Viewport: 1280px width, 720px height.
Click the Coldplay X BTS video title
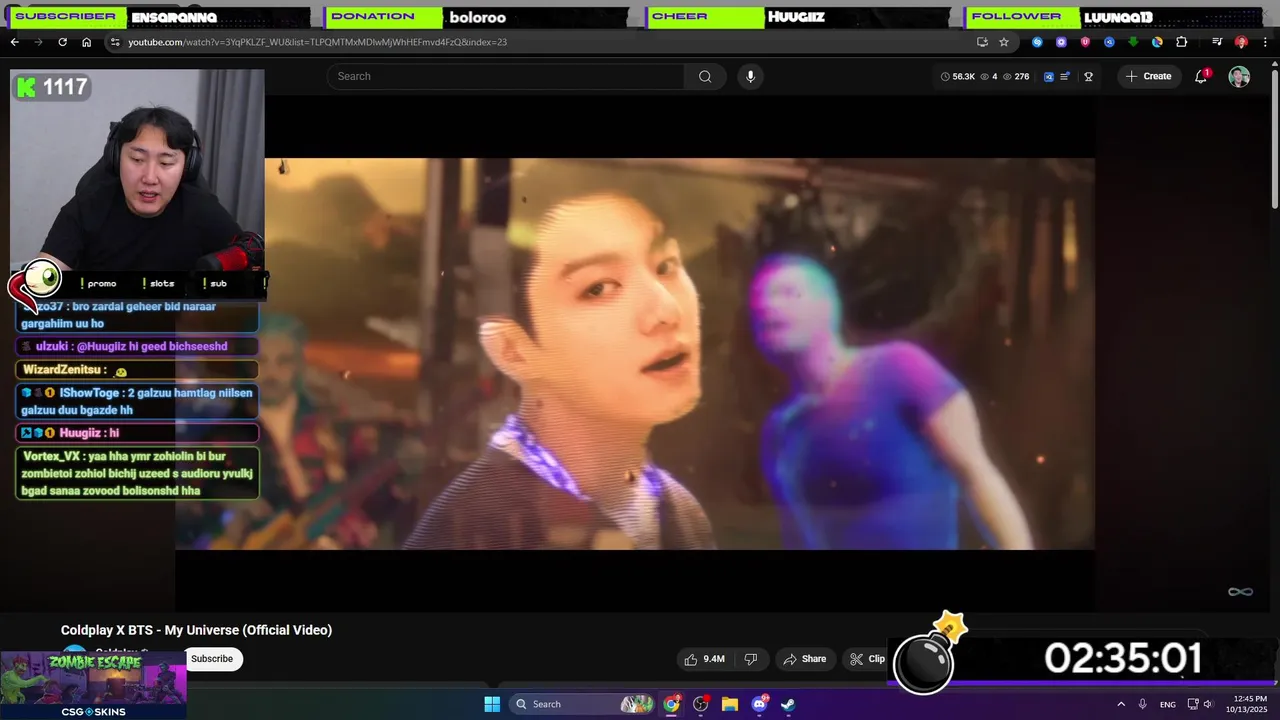click(x=196, y=630)
